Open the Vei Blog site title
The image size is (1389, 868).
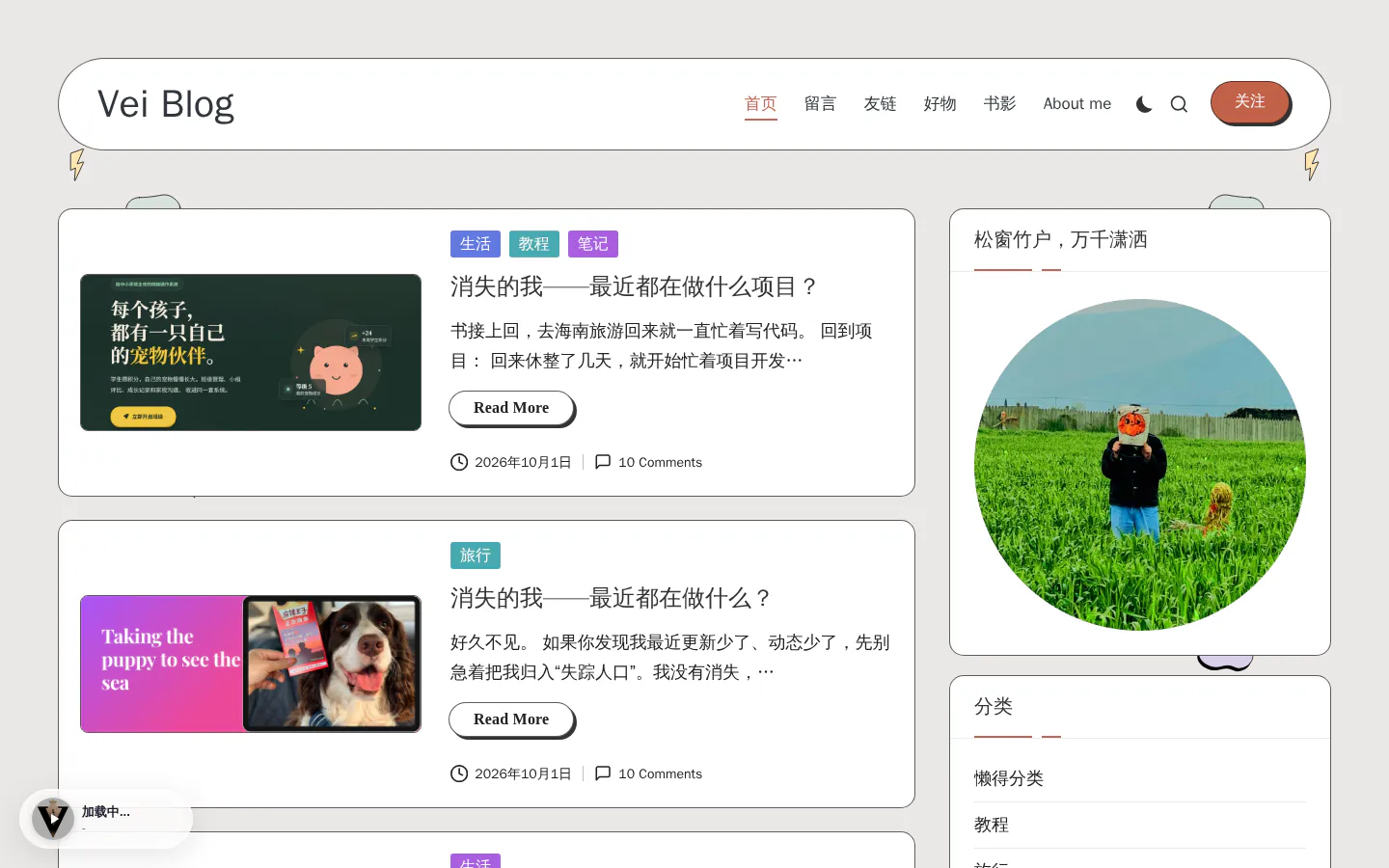tap(166, 104)
